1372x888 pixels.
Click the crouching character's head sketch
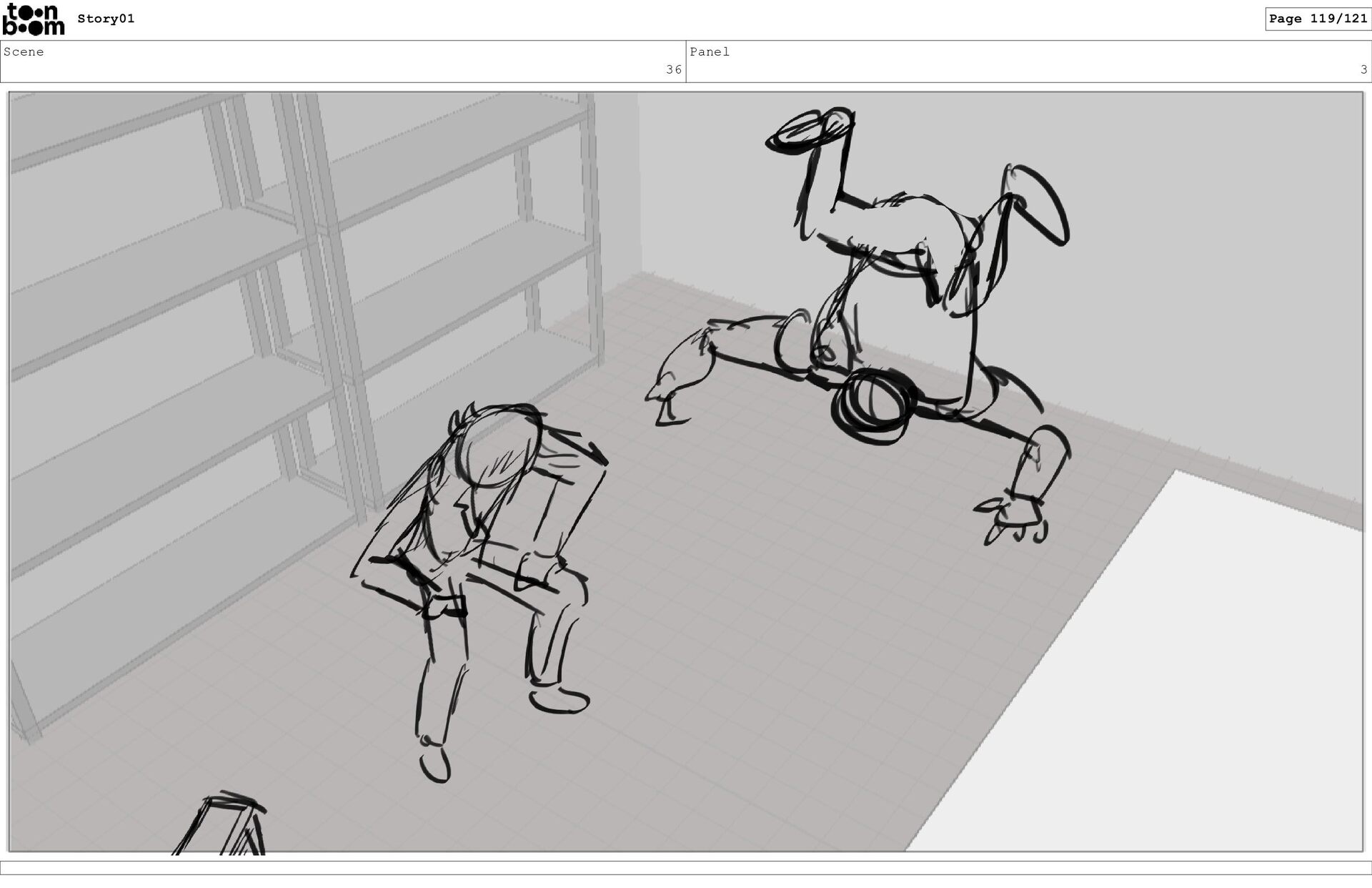(x=500, y=447)
